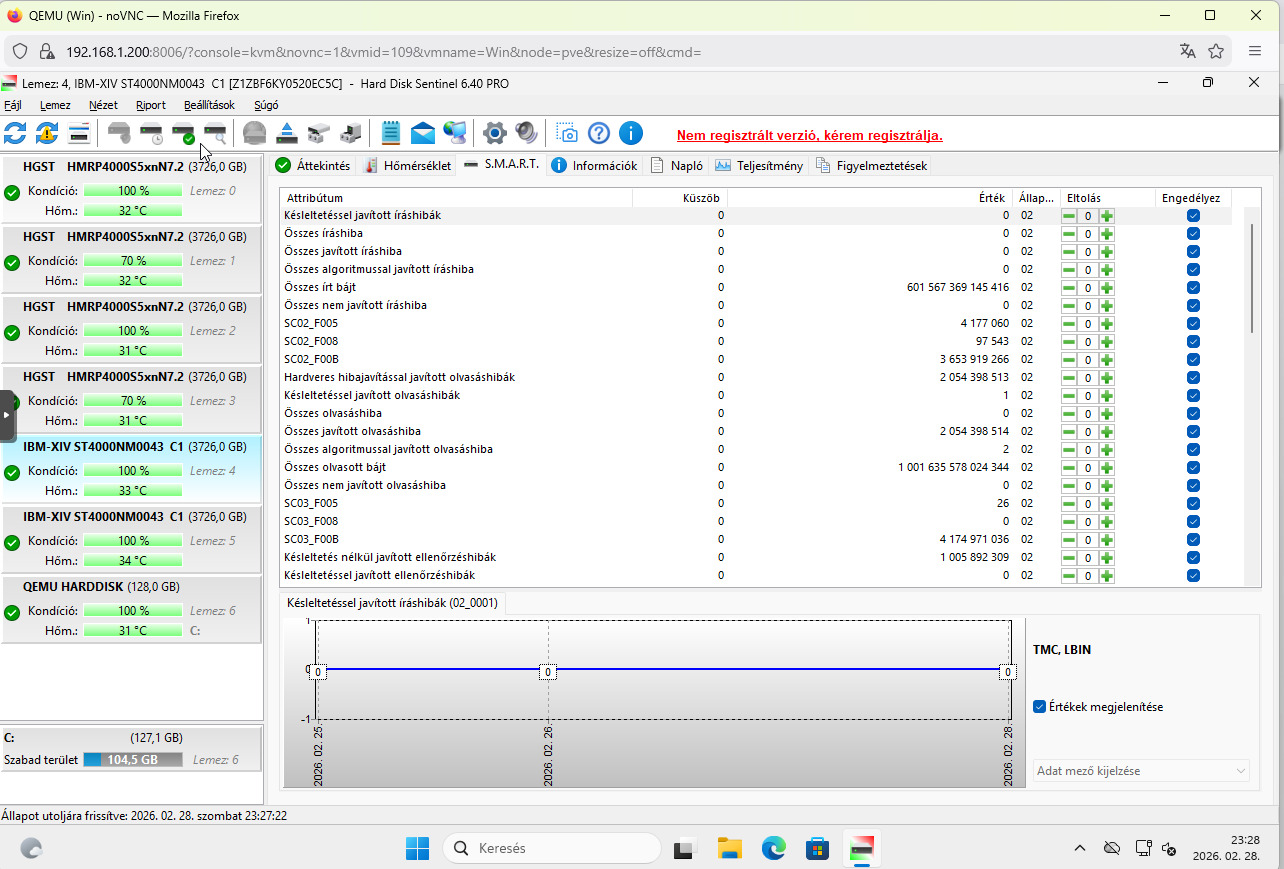This screenshot has height=869, width=1284.
Task: Click the speaker sound toolbar icon
Action: click(x=526, y=133)
